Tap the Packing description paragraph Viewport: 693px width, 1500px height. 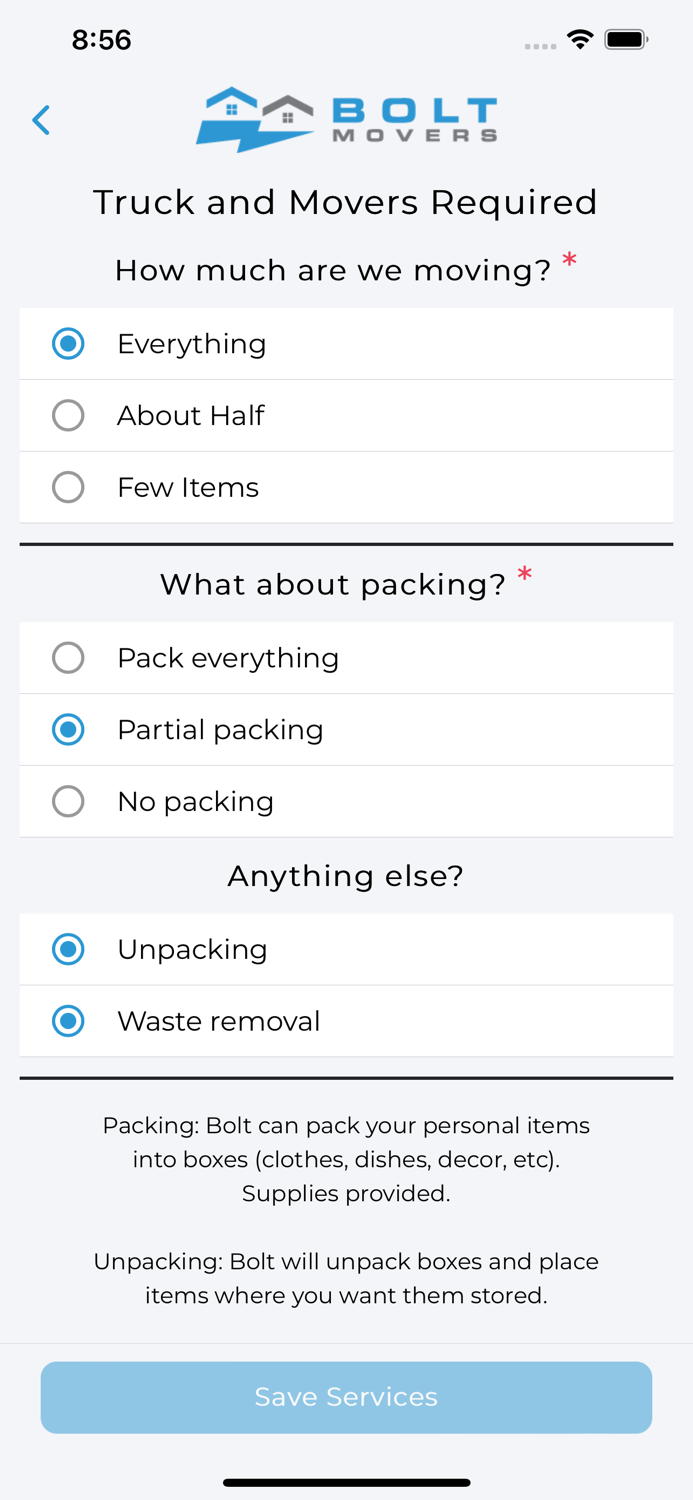[x=346, y=1159]
